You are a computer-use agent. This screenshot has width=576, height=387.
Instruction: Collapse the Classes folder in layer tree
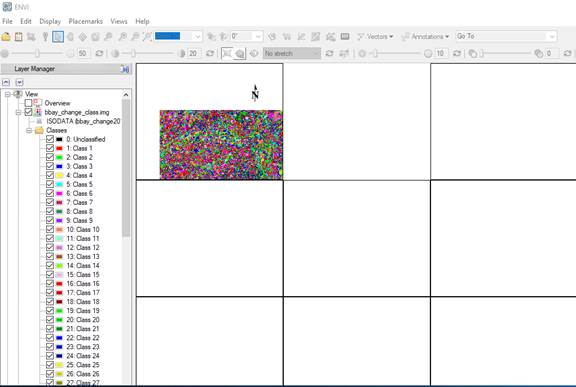click(x=29, y=130)
